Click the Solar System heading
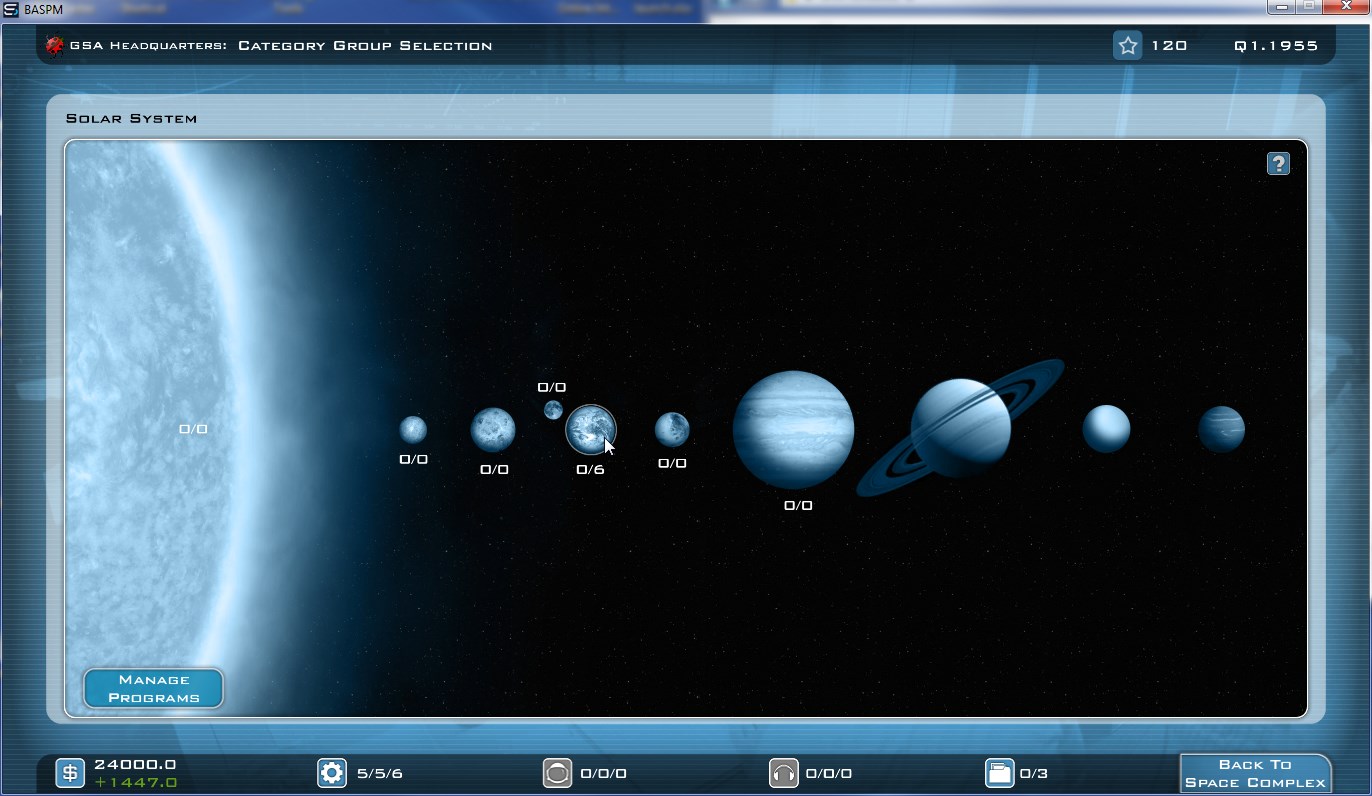The width and height of the screenshot is (1372, 796). [x=132, y=118]
